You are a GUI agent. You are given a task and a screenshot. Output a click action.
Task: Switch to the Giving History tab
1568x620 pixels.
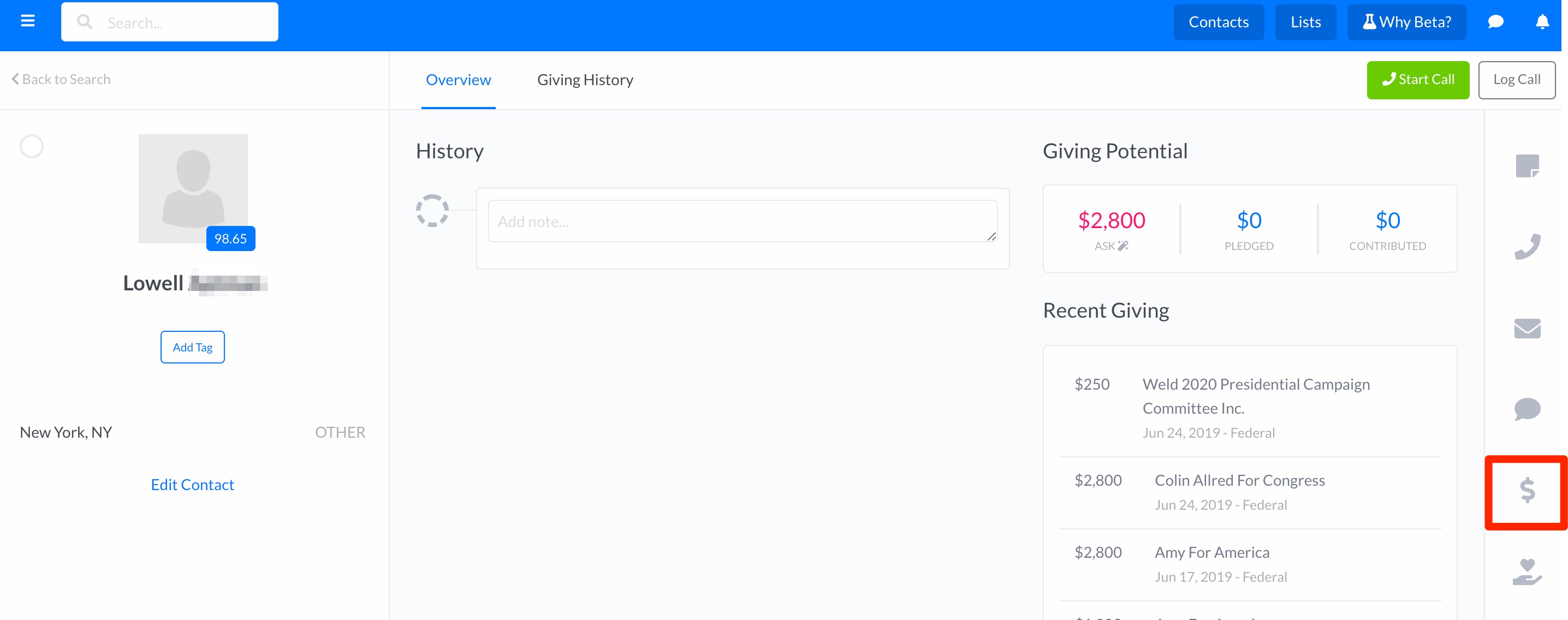click(585, 80)
